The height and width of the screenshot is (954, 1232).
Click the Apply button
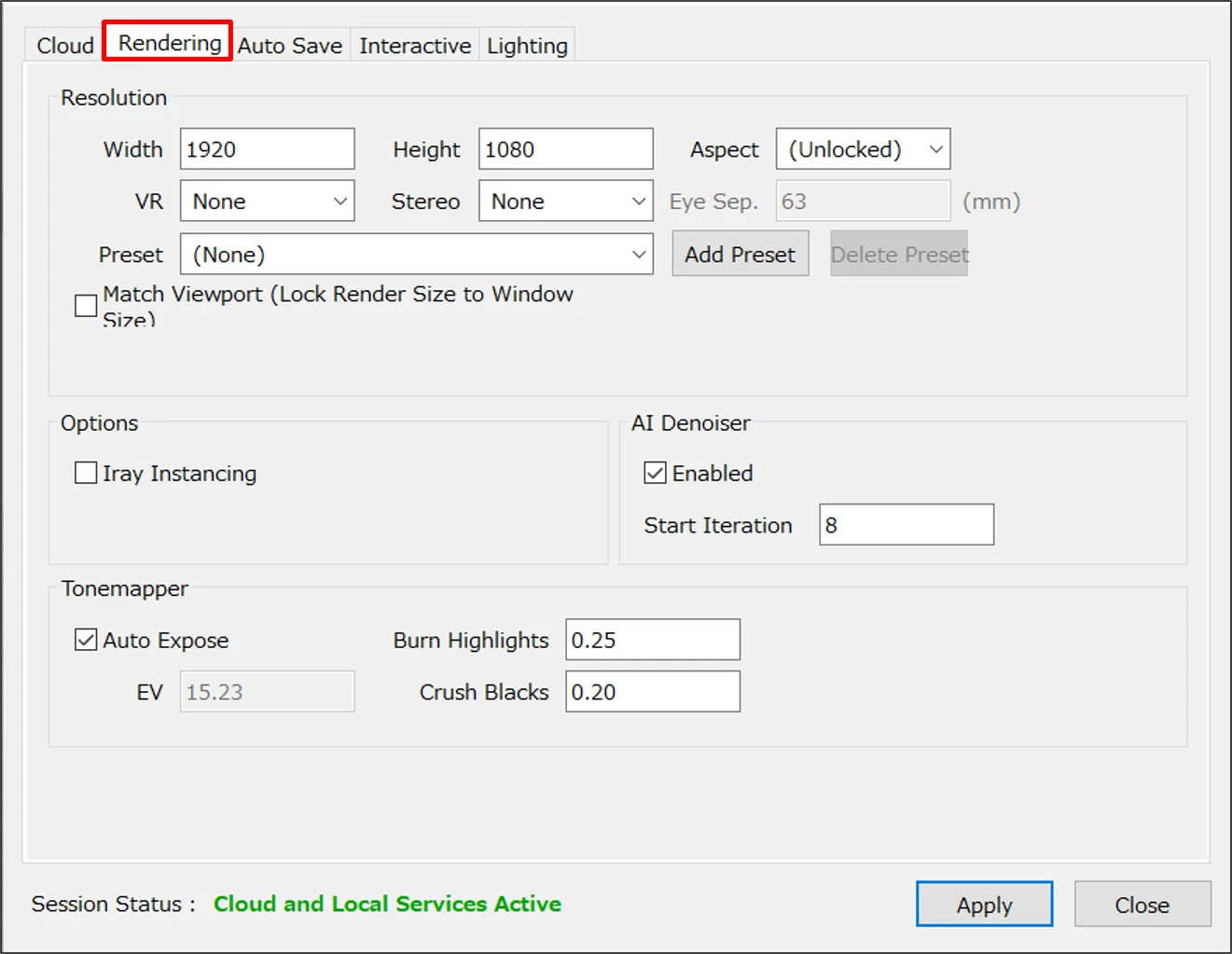(984, 905)
